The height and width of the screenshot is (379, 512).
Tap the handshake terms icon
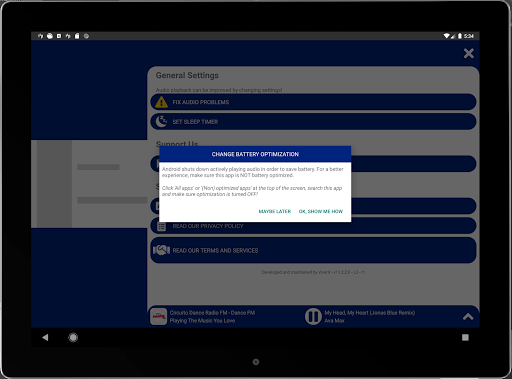click(x=161, y=250)
